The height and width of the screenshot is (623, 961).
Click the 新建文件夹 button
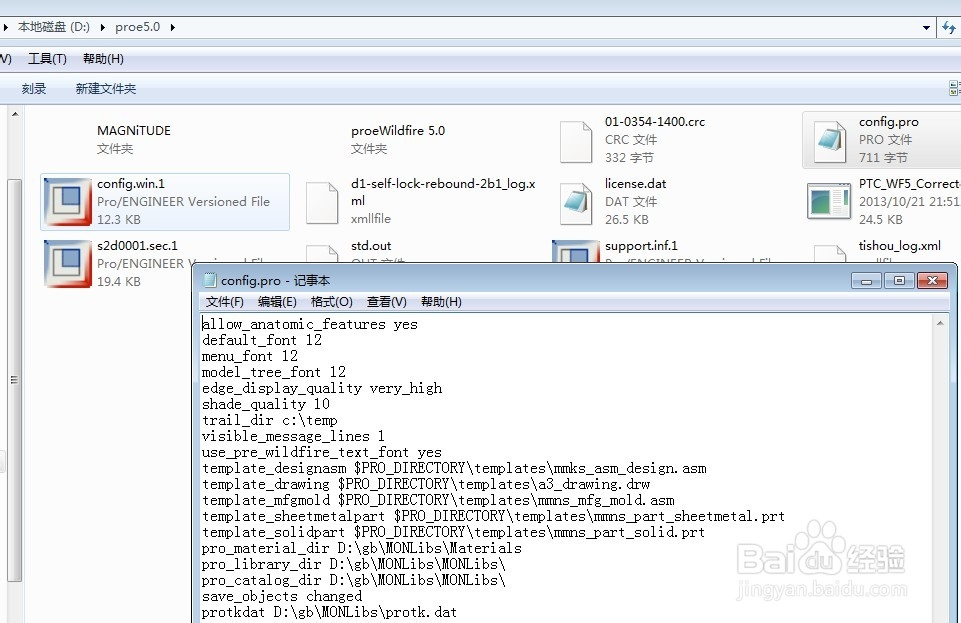105,89
